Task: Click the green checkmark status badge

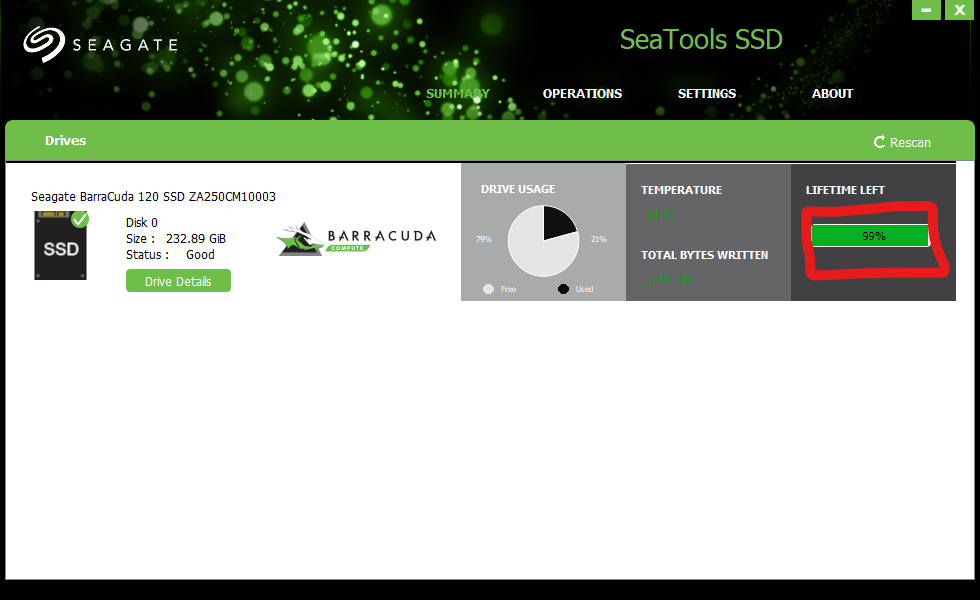Action: point(80,219)
